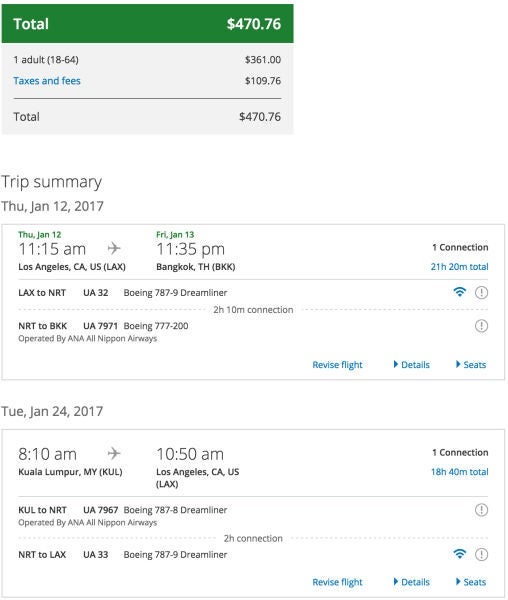Click the info alert icon for UA 33
The image size is (508, 600).
coord(481,554)
